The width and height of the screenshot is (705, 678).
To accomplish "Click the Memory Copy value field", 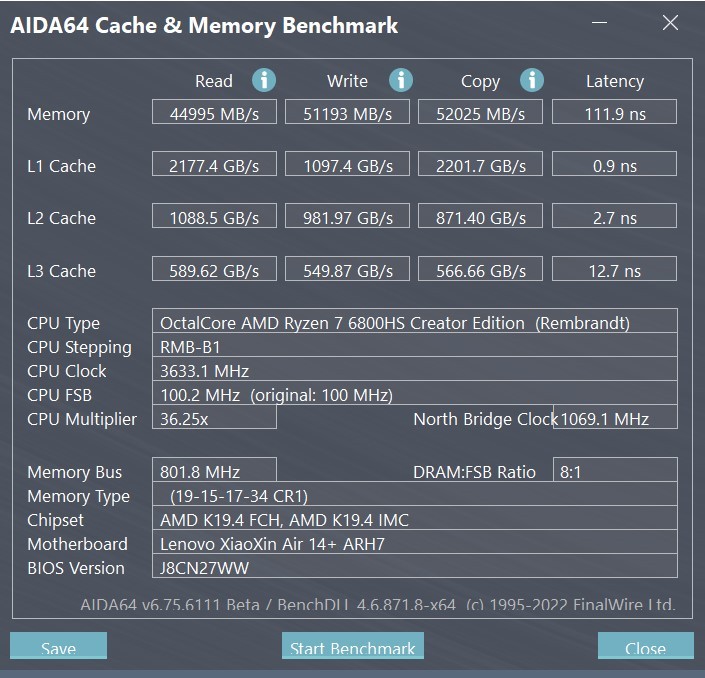I will [480, 113].
